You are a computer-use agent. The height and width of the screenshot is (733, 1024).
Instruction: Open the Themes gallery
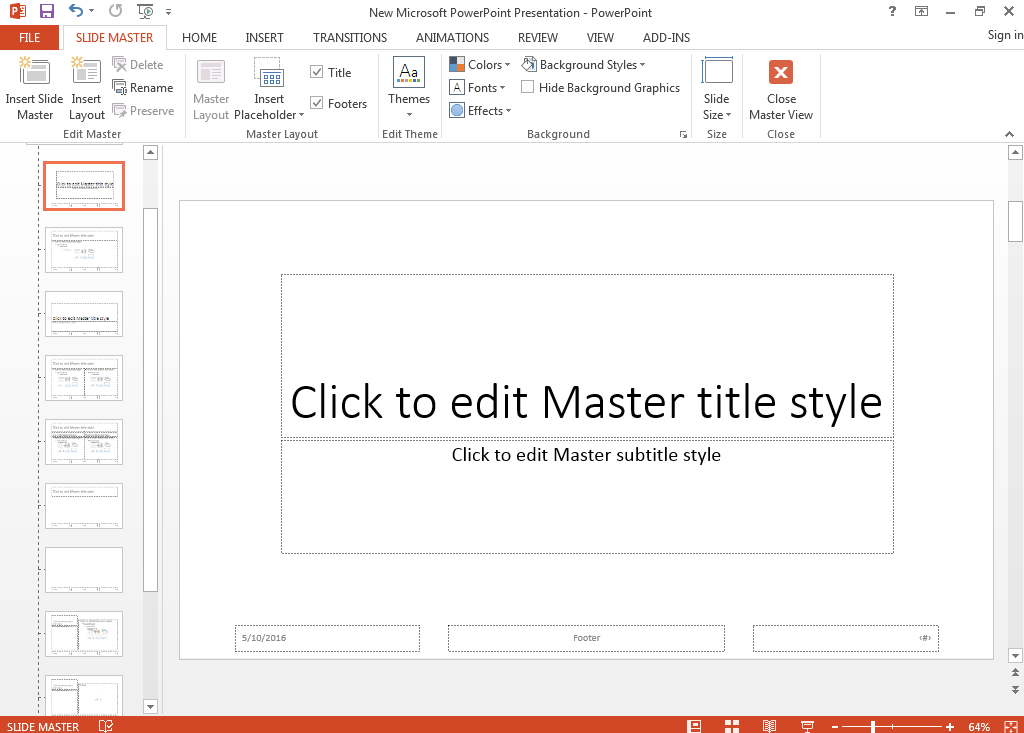pyautogui.click(x=409, y=87)
